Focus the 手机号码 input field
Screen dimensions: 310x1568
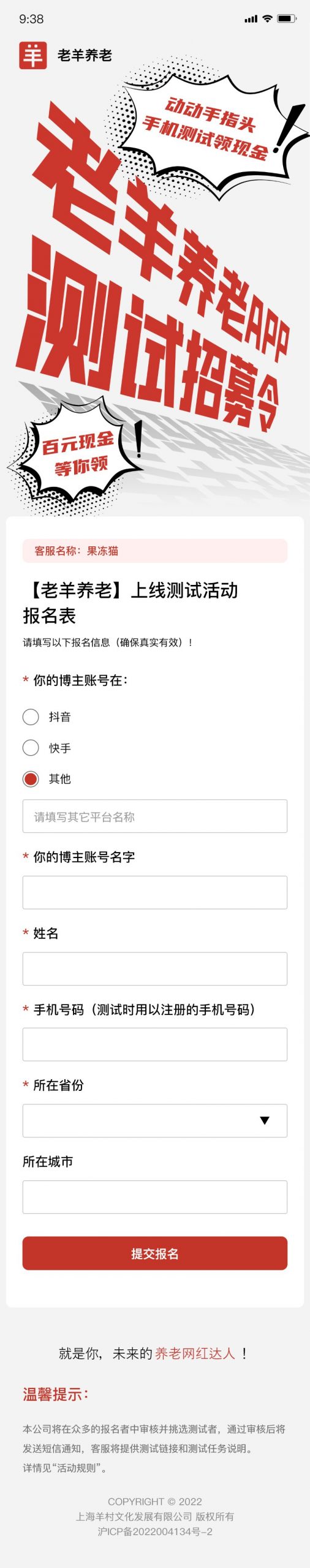155,1044
